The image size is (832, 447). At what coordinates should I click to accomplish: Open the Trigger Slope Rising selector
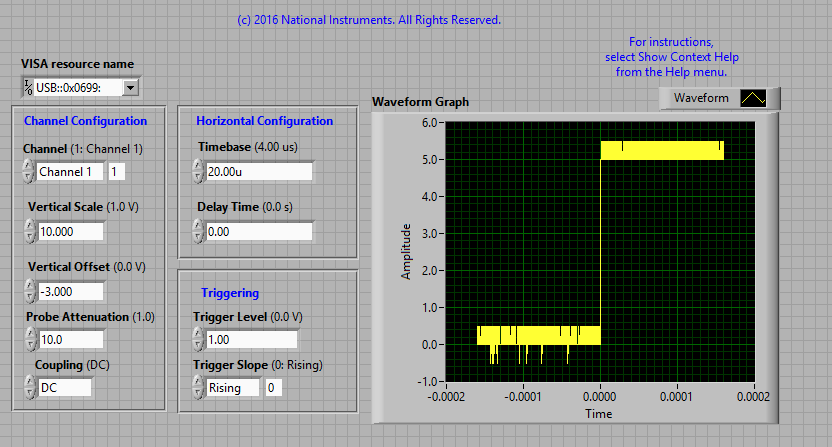pyautogui.click(x=232, y=387)
